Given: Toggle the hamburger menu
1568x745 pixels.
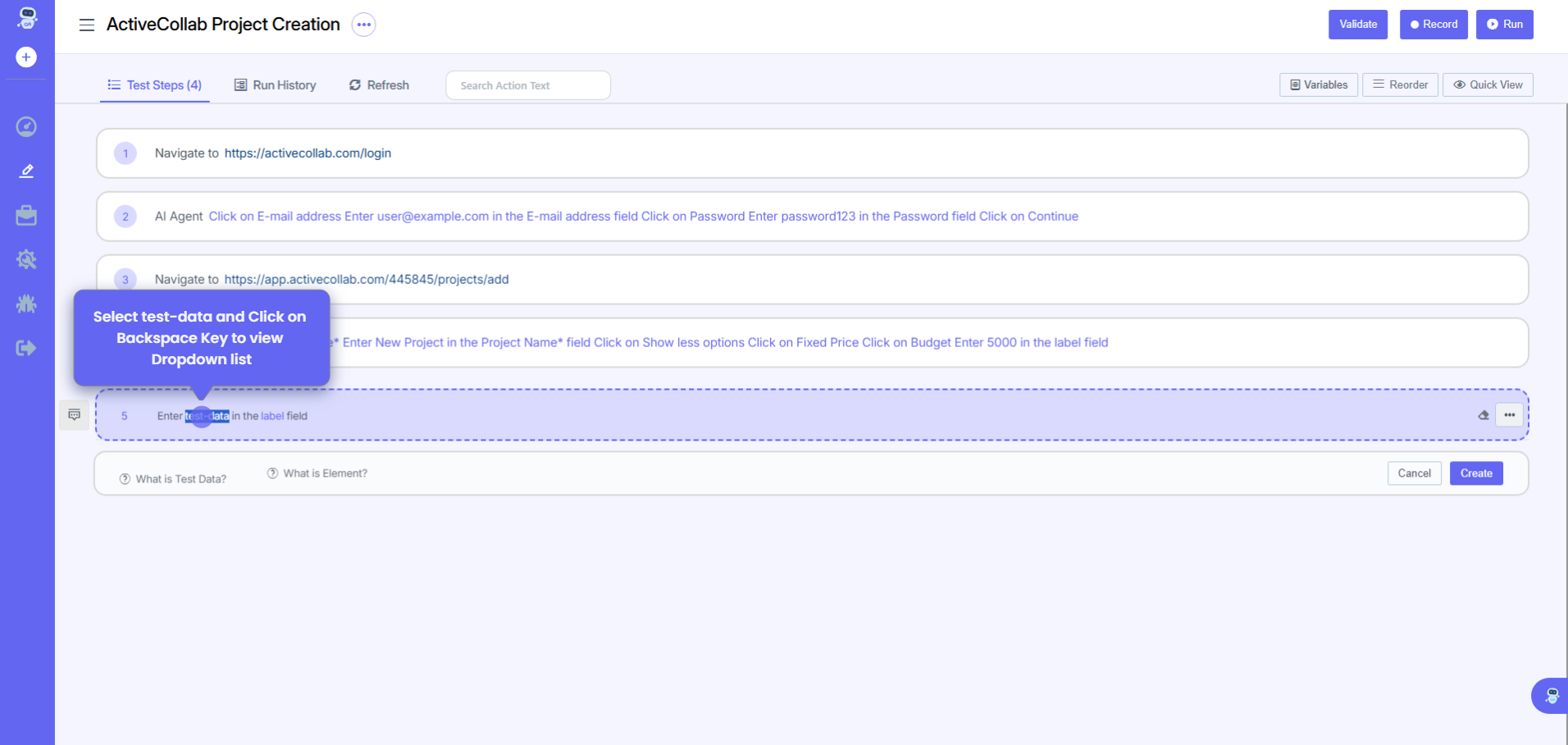Looking at the screenshot, I should point(86,25).
